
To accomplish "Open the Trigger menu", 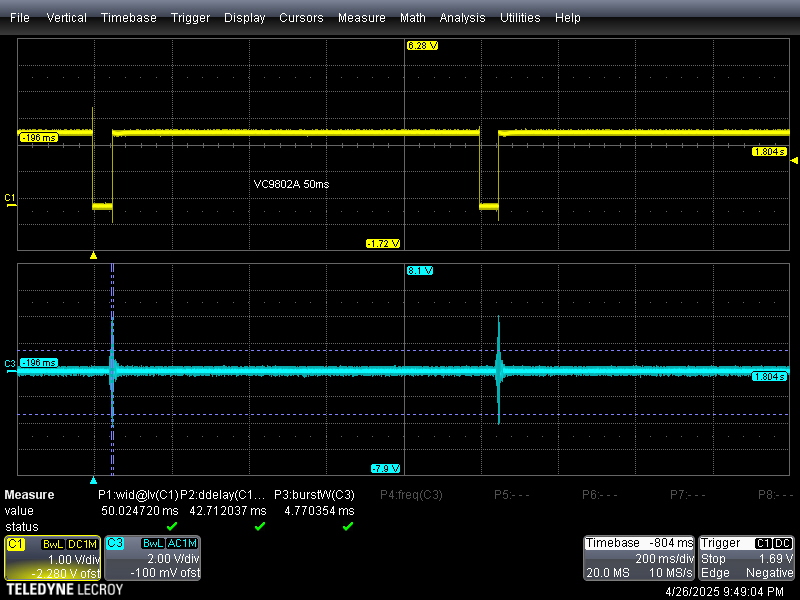I will (190, 18).
